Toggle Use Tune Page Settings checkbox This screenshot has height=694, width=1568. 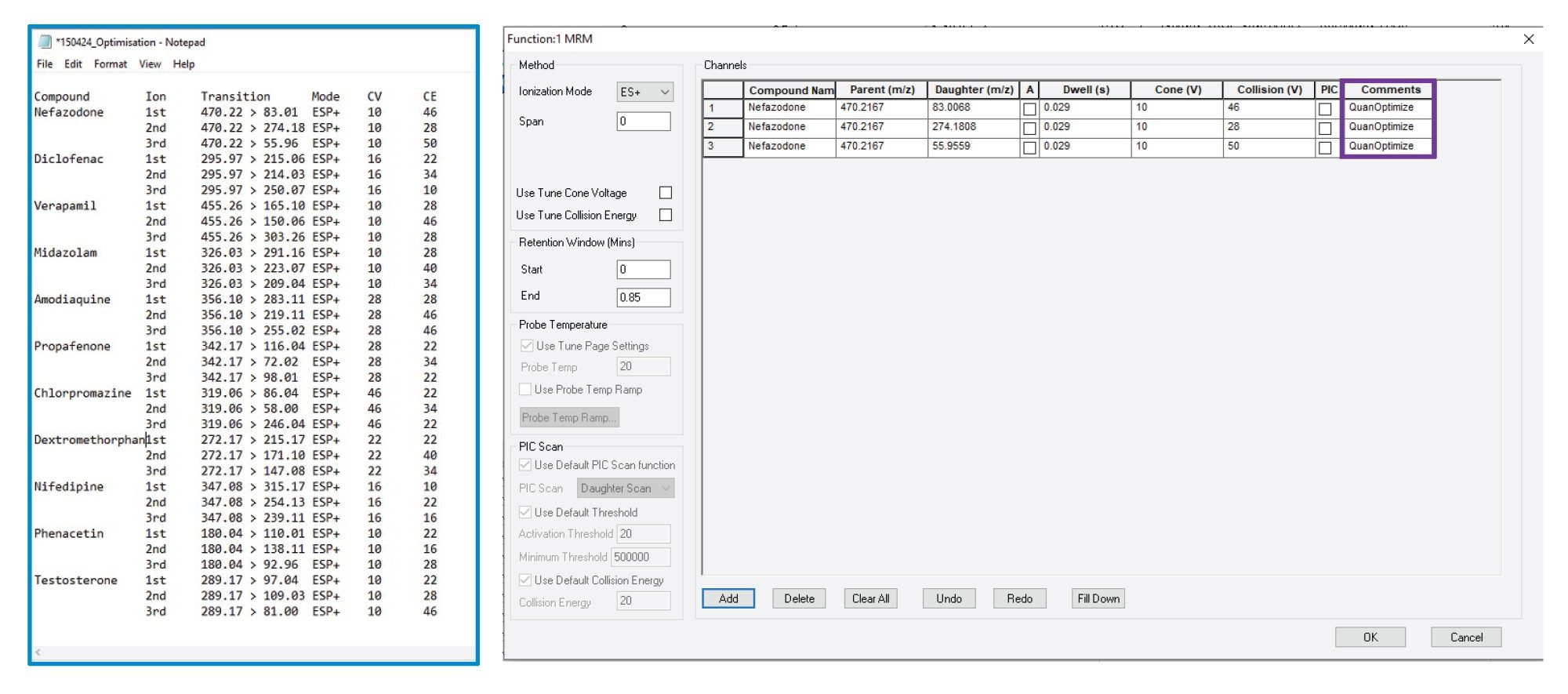coord(527,346)
